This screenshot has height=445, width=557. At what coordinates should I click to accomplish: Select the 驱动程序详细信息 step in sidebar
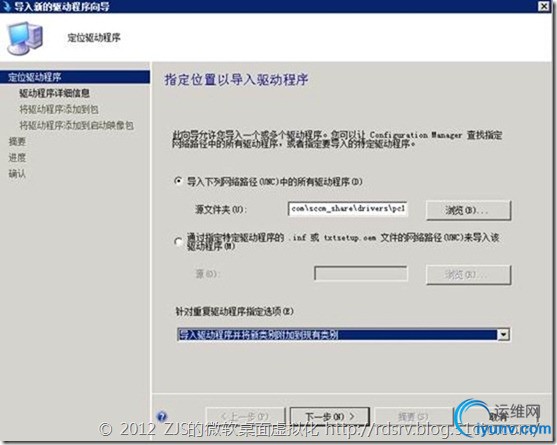pyautogui.click(x=54, y=93)
